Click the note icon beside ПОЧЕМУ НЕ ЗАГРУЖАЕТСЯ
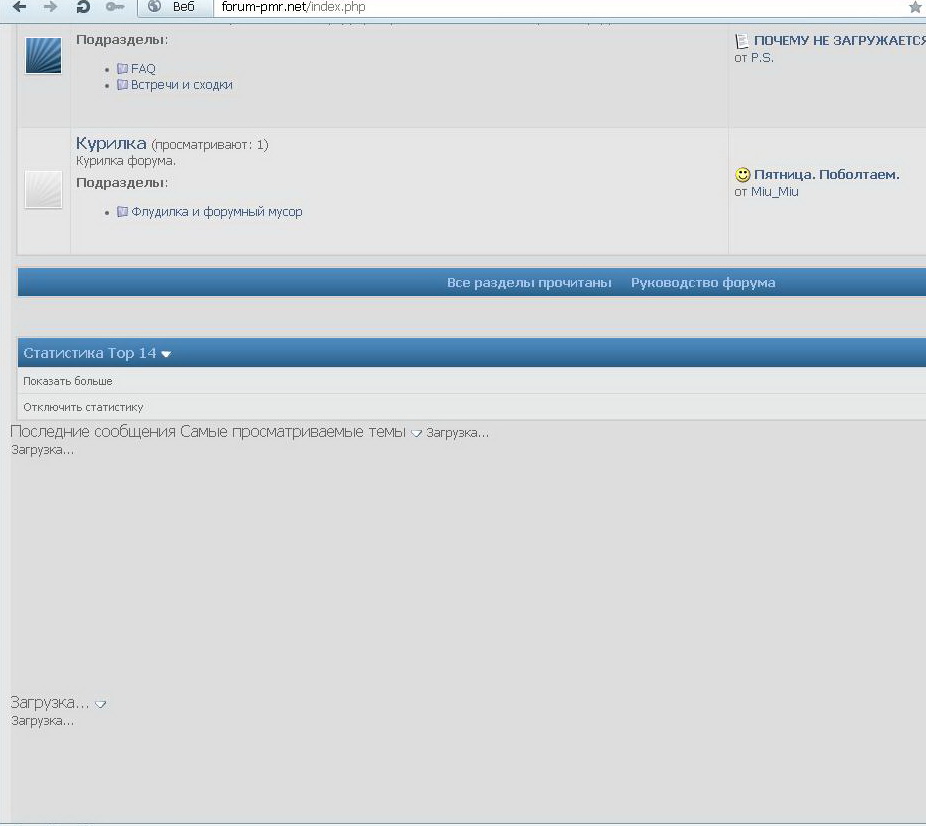The height and width of the screenshot is (826, 926). (741, 41)
